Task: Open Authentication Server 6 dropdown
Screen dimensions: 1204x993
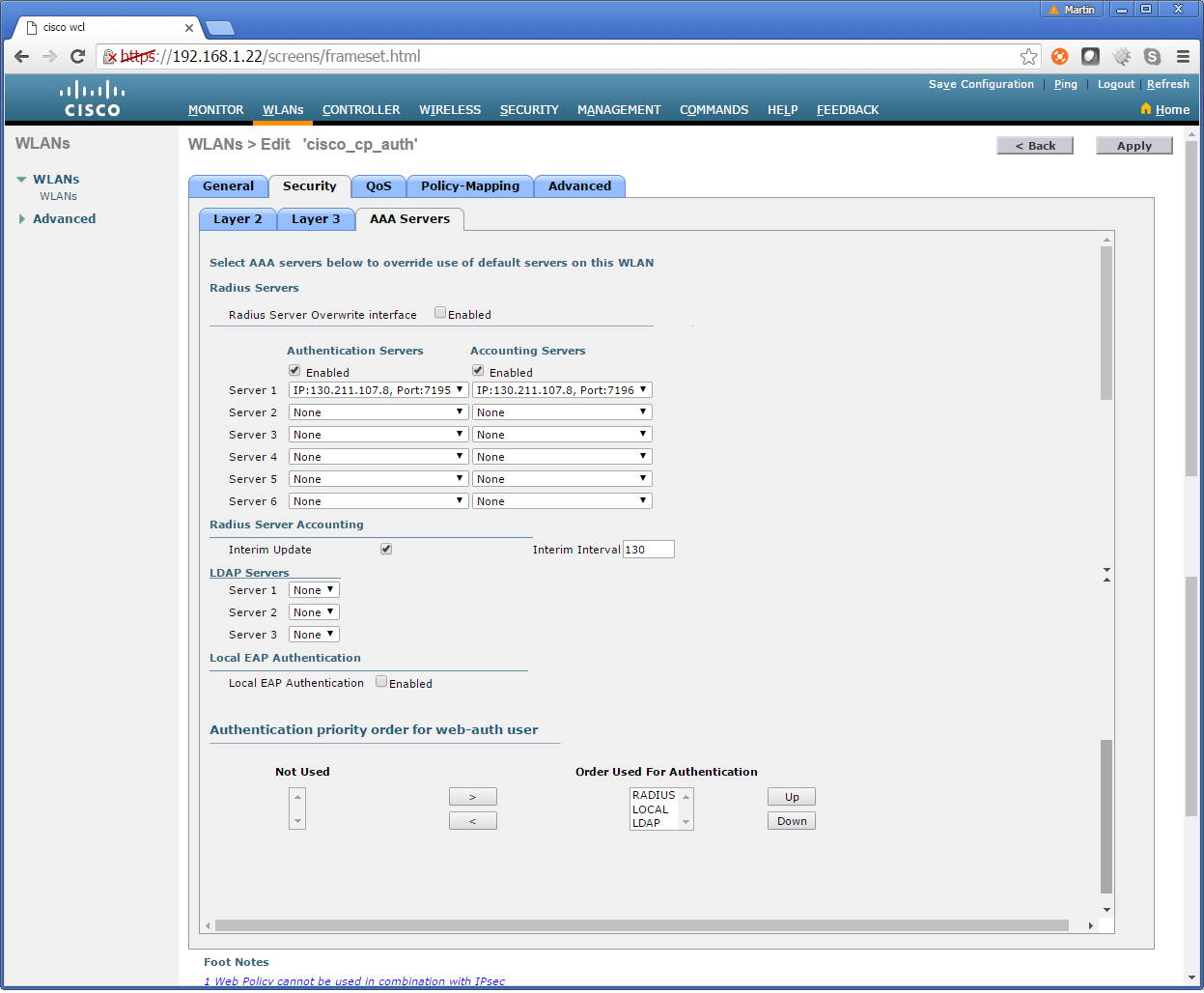Action: [x=378, y=501]
